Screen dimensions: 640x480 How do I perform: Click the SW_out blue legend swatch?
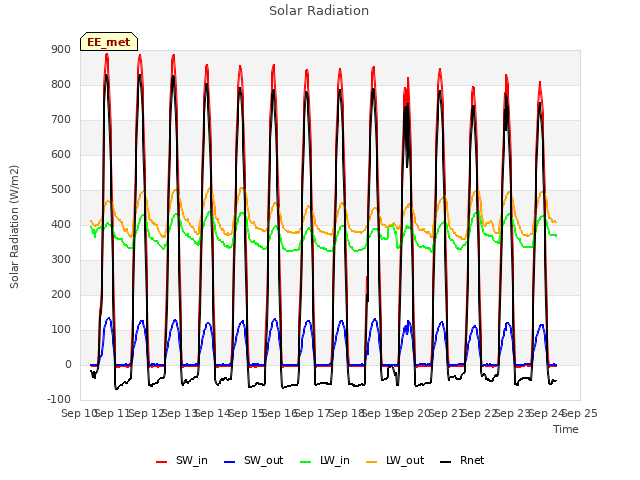pyautogui.click(x=230, y=462)
